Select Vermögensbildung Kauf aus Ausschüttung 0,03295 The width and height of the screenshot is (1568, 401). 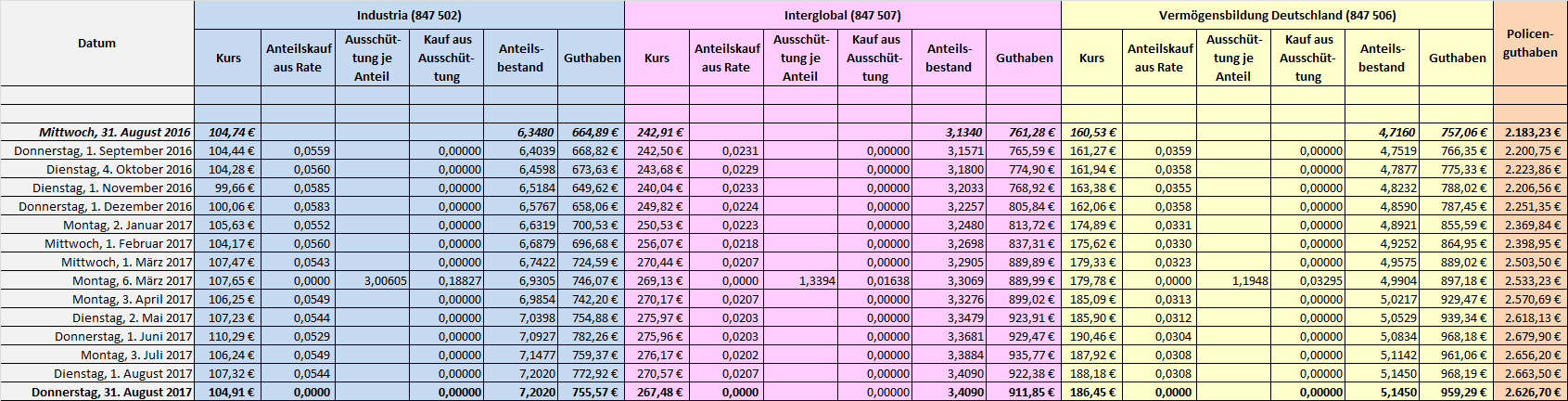click(1307, 280)
